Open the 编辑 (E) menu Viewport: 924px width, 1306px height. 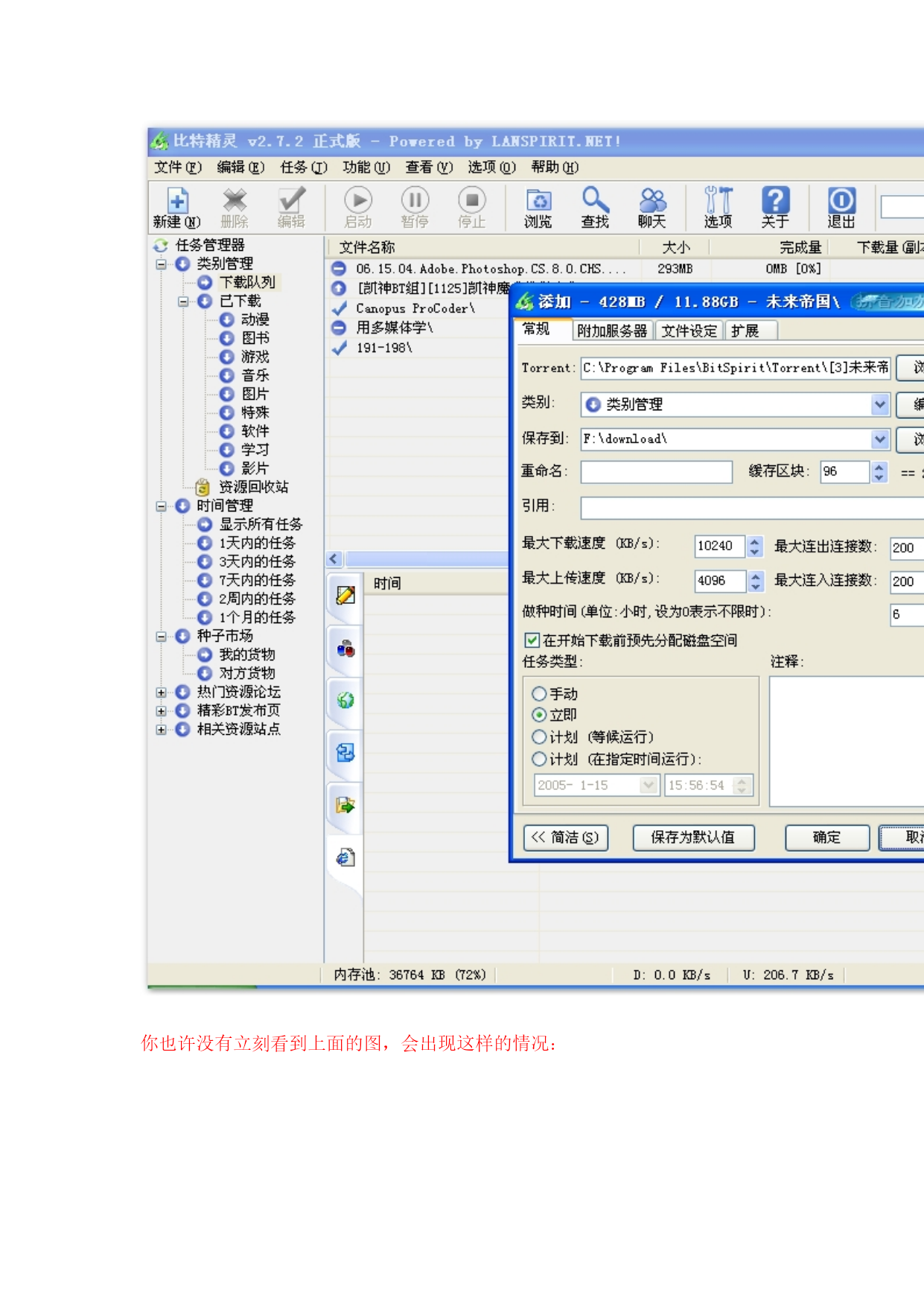click(x=240, y=168)
